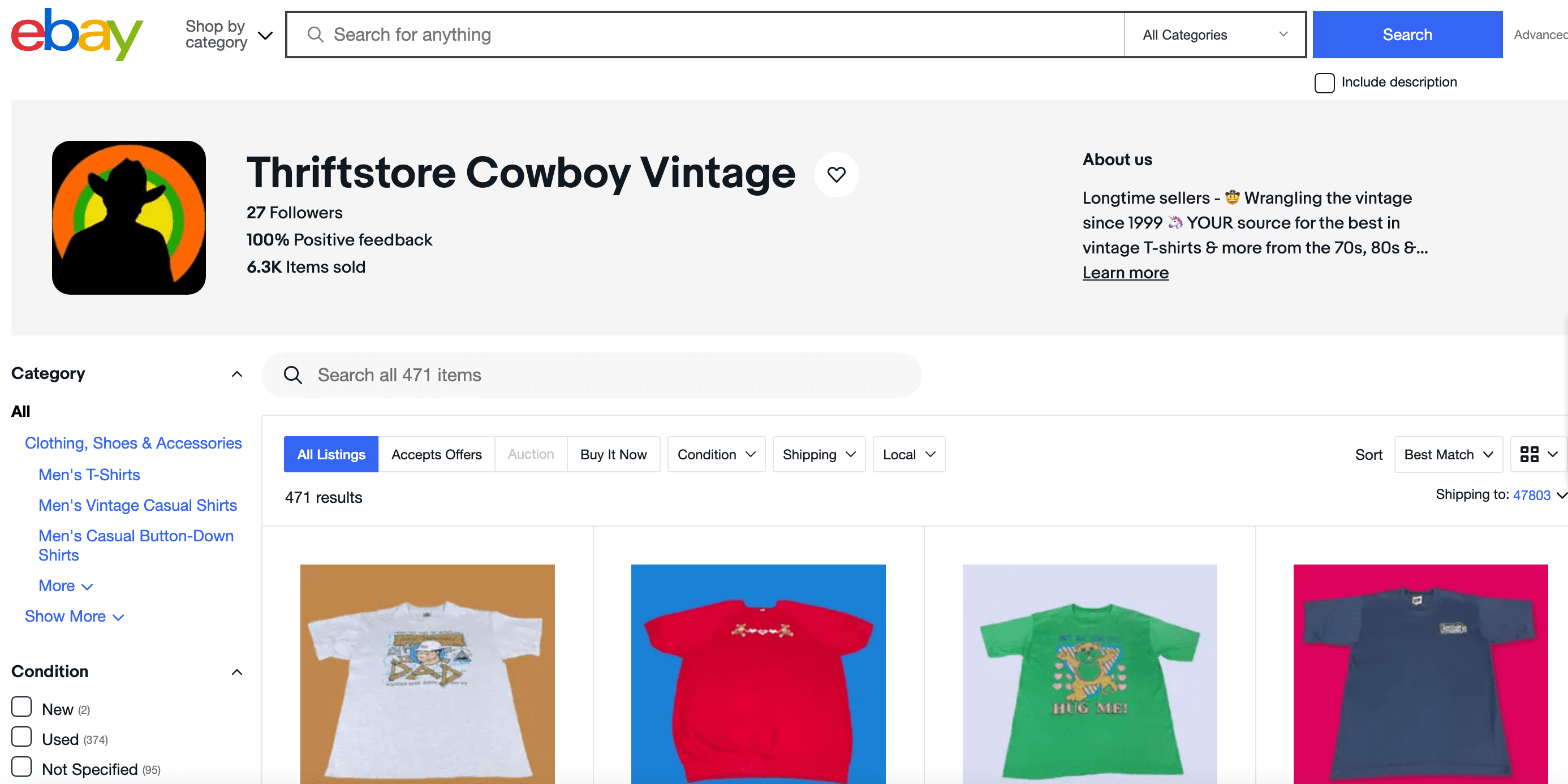Collapse the Category section chevron
Viewport: 1568px width, 784px height.
point(237,374)
